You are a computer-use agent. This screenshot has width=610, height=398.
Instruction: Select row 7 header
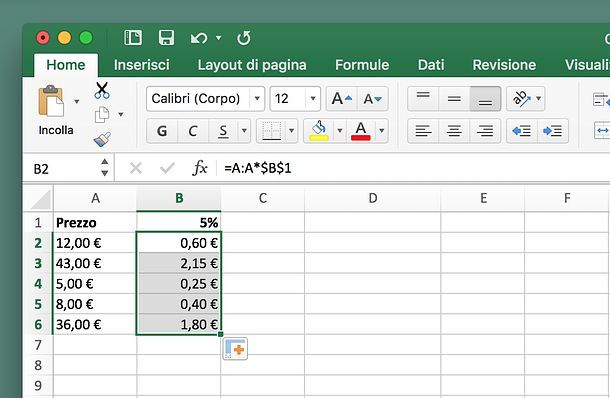[x=38, y=345]
